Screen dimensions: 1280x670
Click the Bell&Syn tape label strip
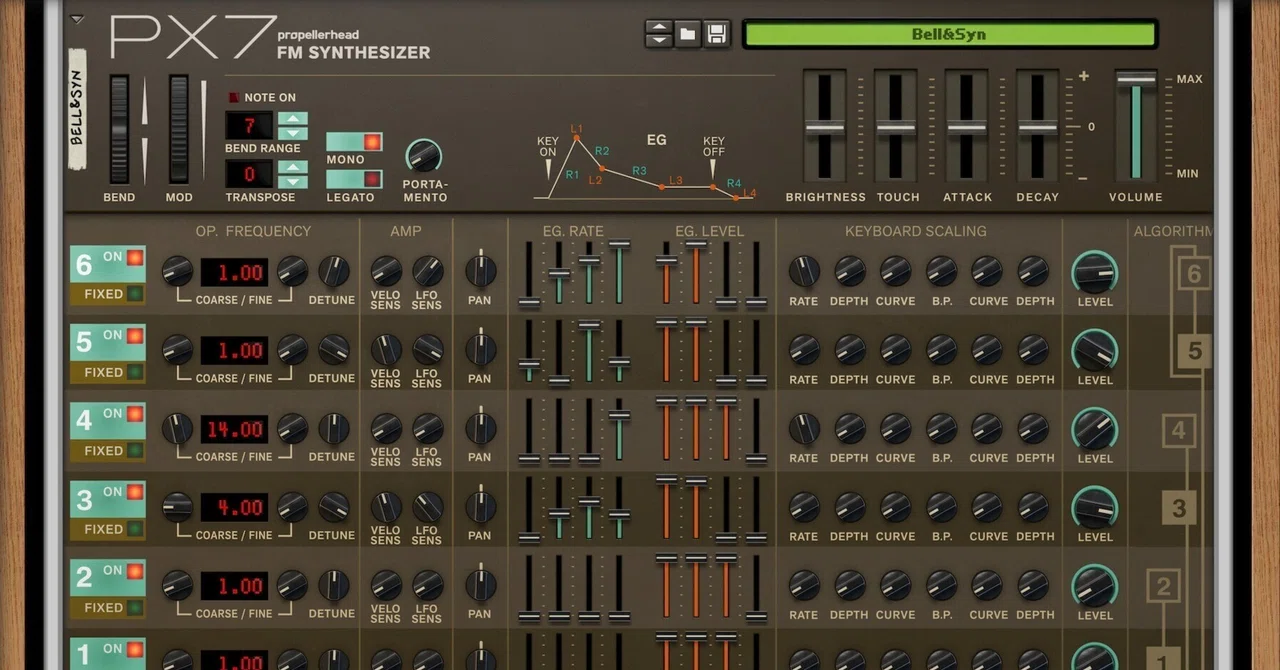tap(77, 110)
